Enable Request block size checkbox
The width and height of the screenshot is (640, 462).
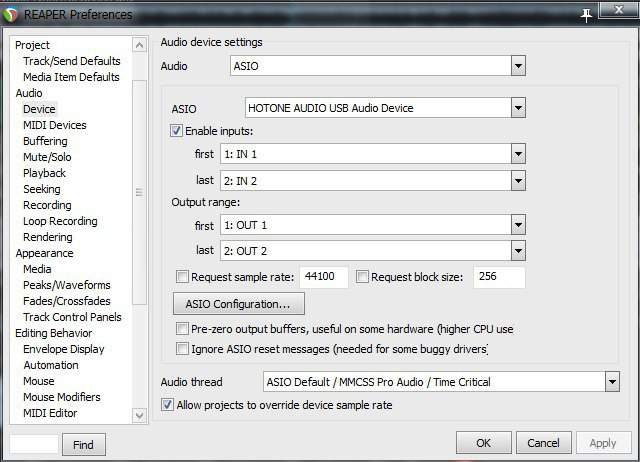(362, 277)
